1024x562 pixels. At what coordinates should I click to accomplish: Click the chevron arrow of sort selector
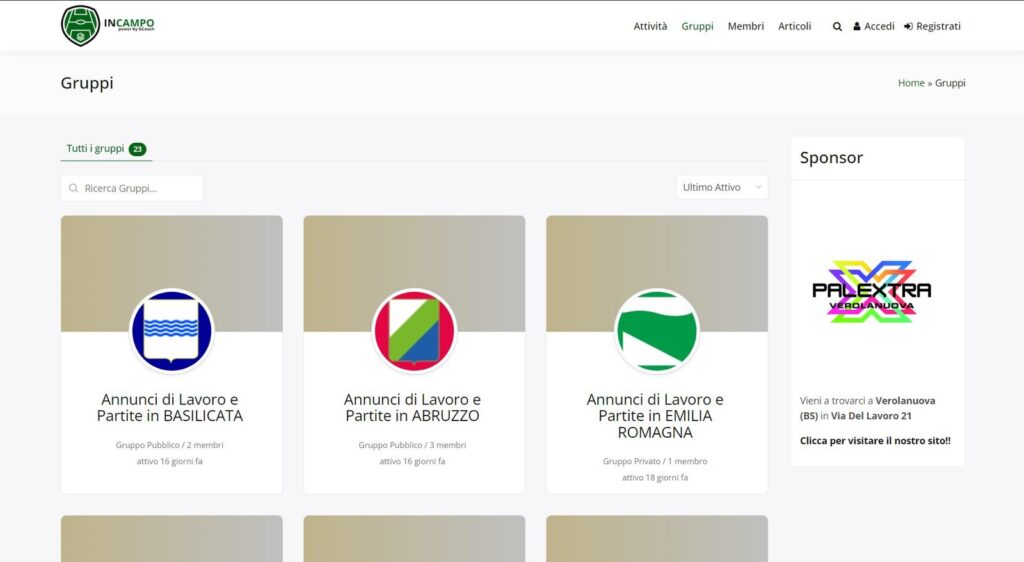pyautogui.click(x=758, y=187)
